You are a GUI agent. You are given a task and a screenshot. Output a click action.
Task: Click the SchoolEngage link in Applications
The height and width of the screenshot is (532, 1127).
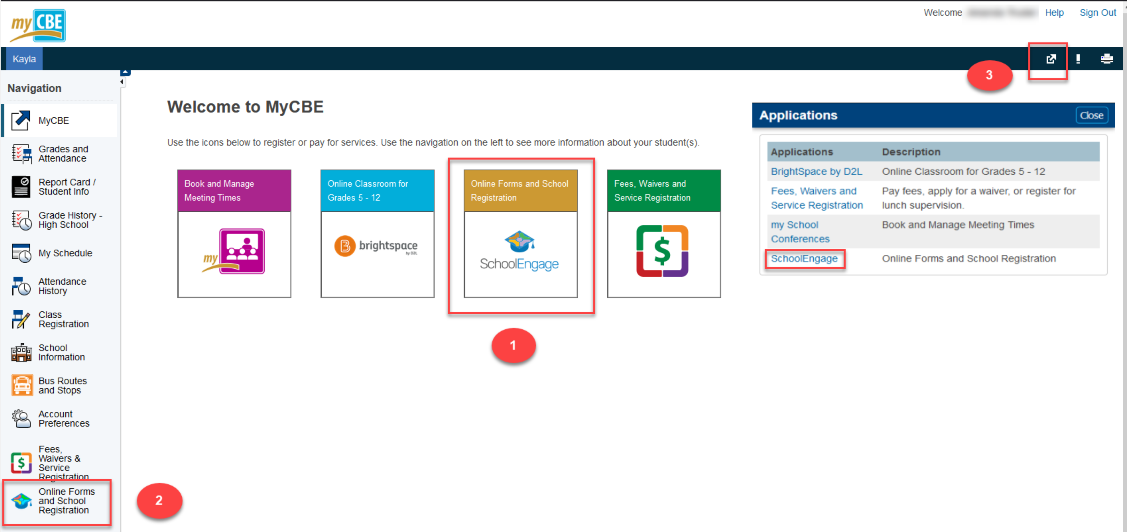pos(804,259)
